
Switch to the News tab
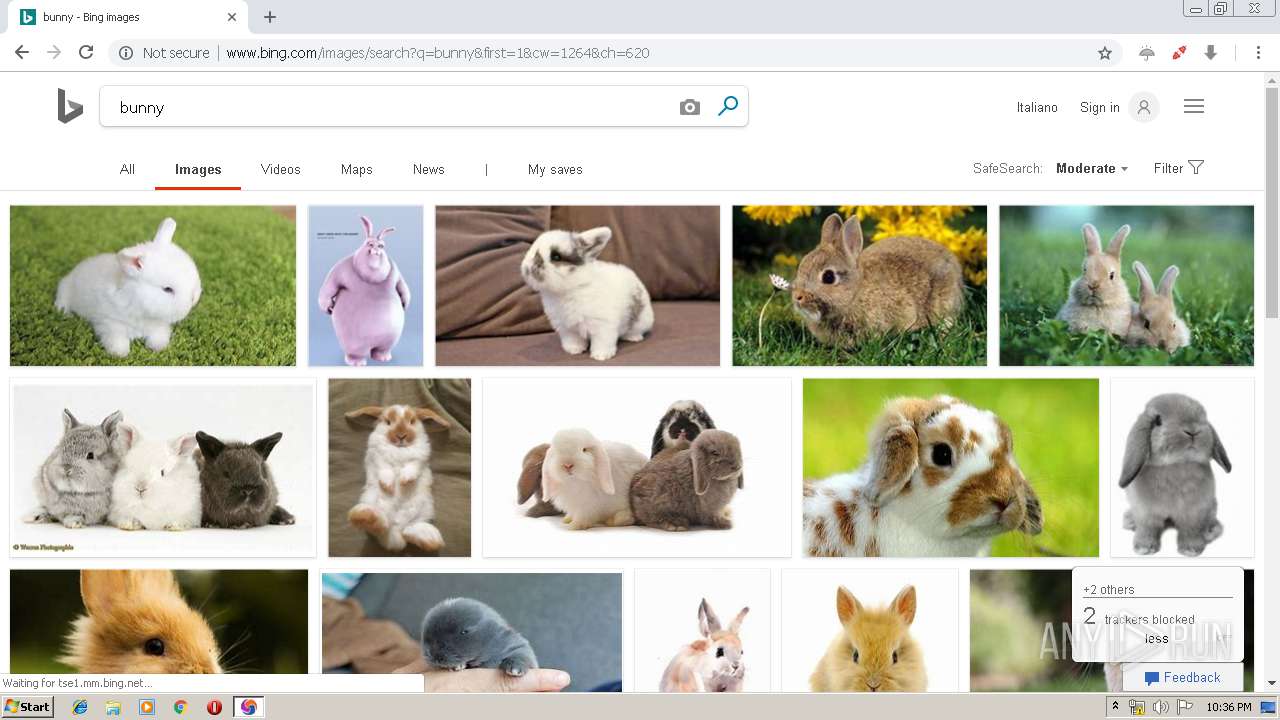pyautogui.click(x=429, y=169)
